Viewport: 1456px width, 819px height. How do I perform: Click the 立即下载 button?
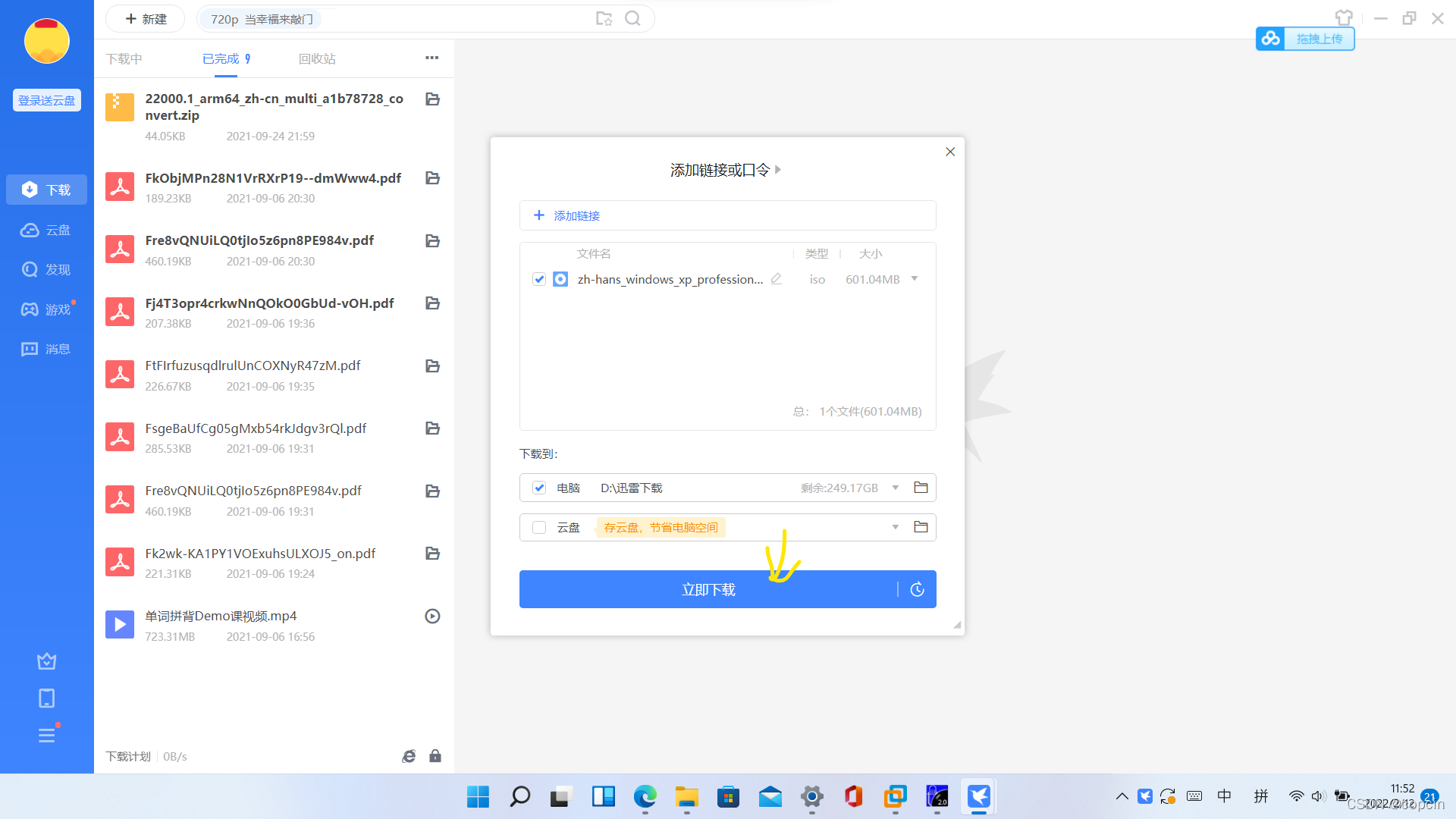[x=708, y=589]
